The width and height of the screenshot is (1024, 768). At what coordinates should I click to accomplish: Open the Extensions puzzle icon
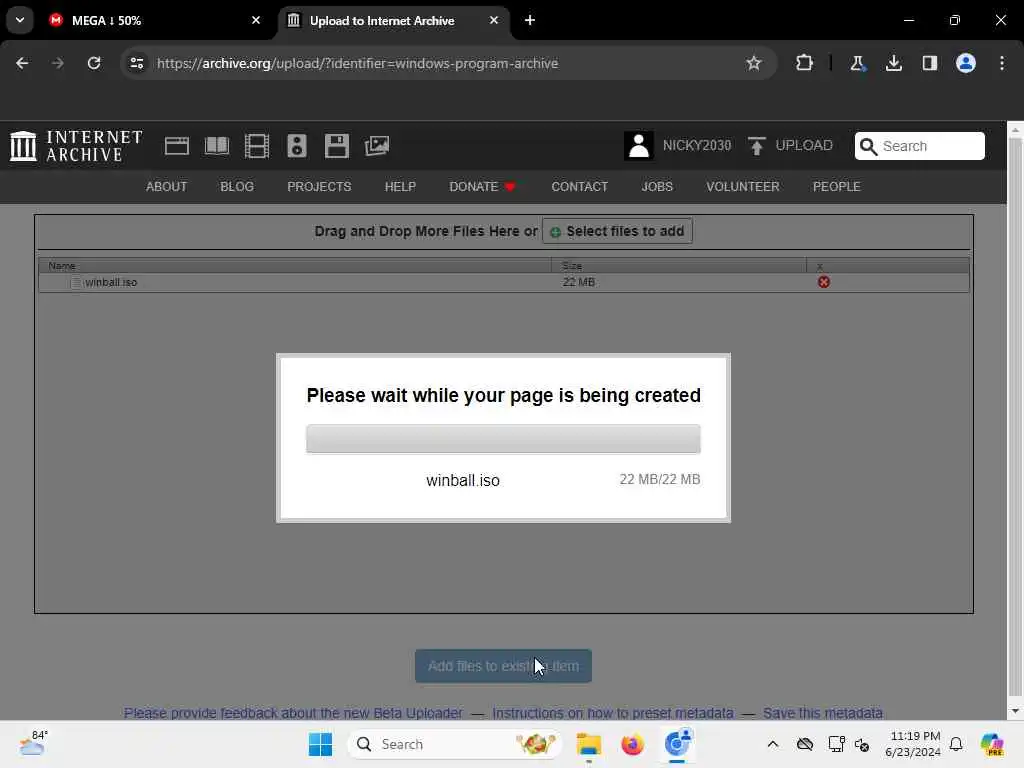805,63
